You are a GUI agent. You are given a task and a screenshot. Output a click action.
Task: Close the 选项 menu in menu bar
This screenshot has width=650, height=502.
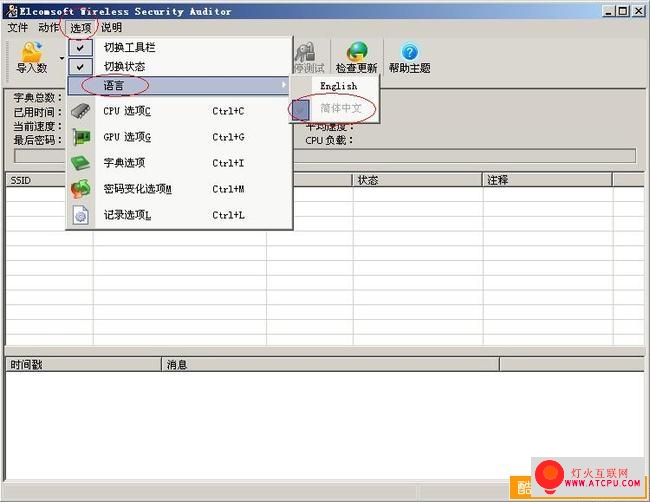point(80,28)
